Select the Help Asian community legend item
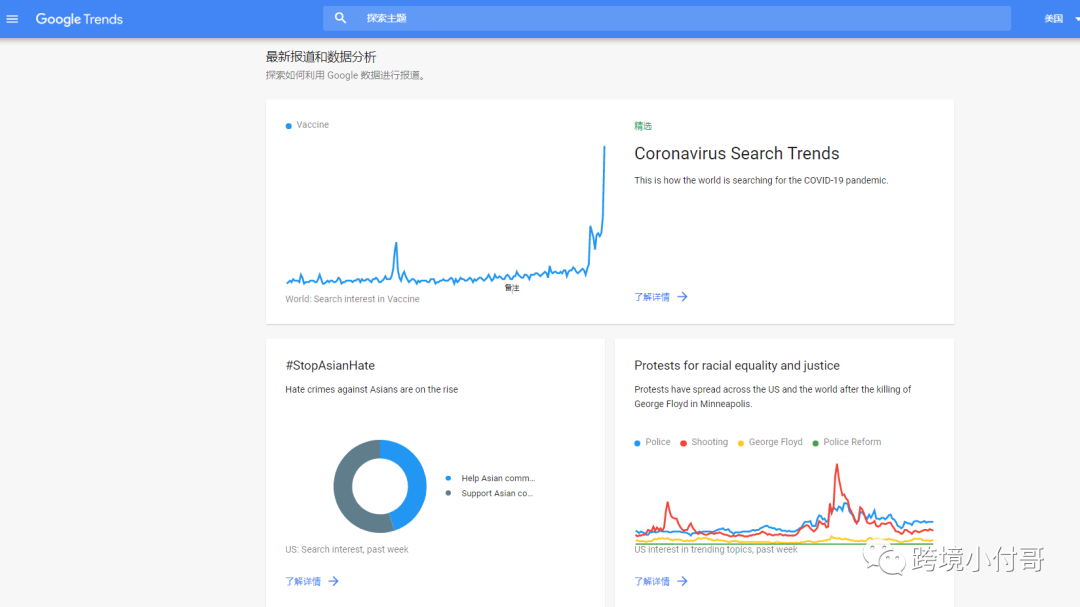Image resolution: width=1080 pixels, height=607 pixels. click(497, 479)
